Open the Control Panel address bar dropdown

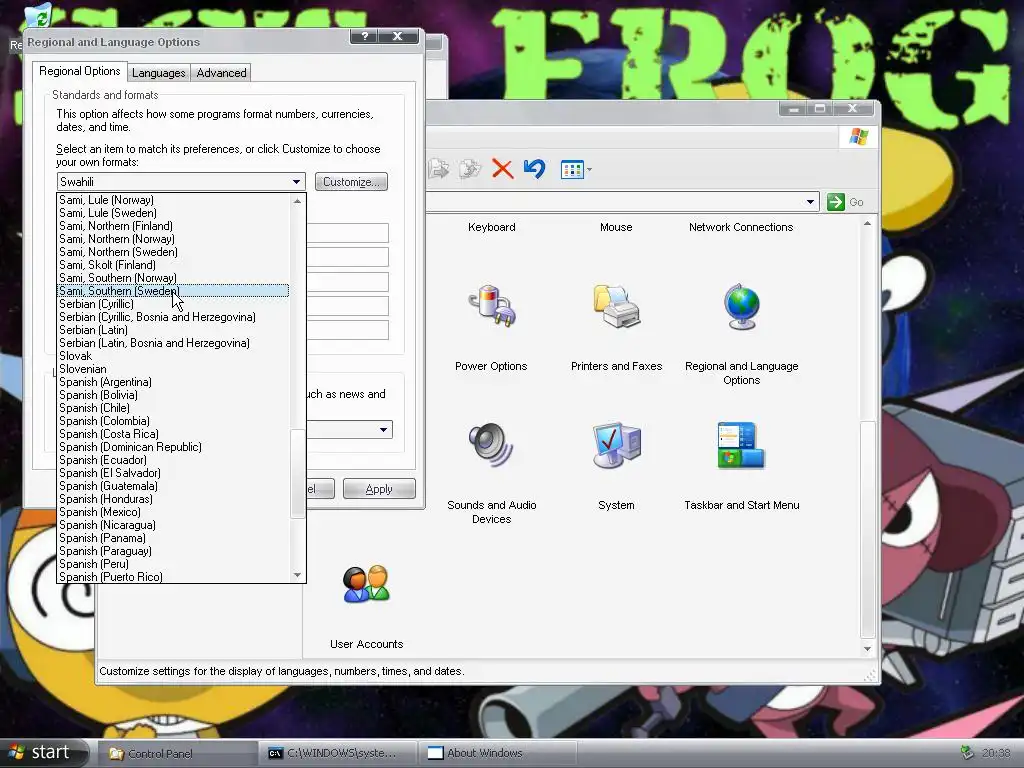tap(810, 202)
